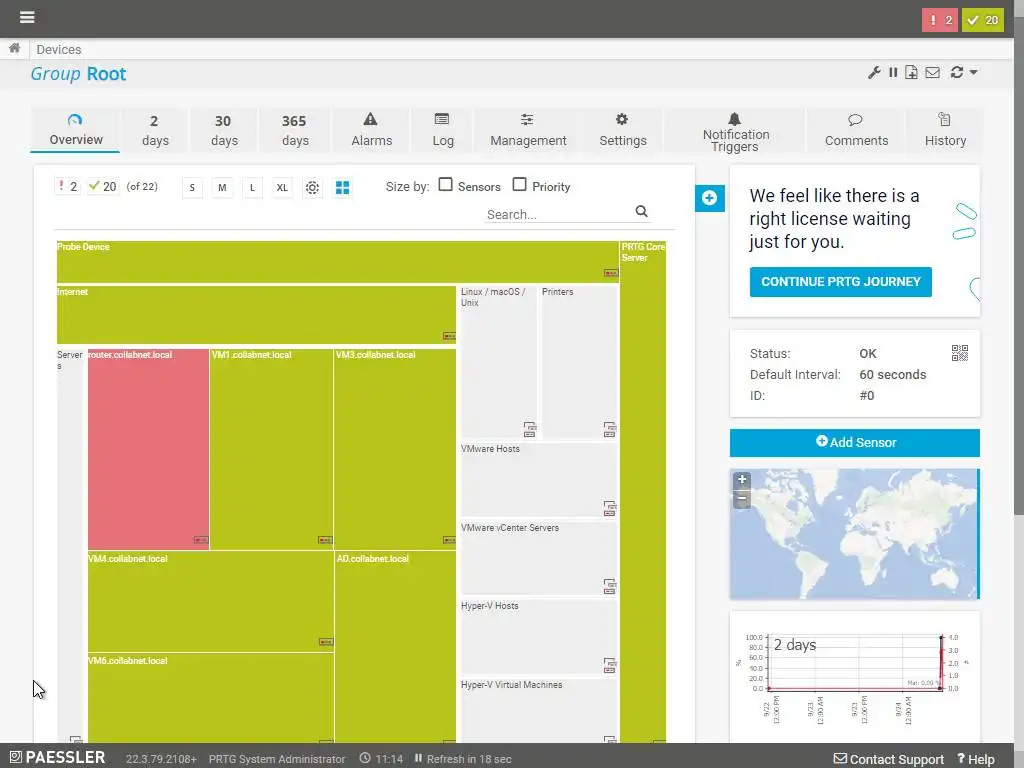Select the VM3.collabnet.local tile

(x=394, y=449)
